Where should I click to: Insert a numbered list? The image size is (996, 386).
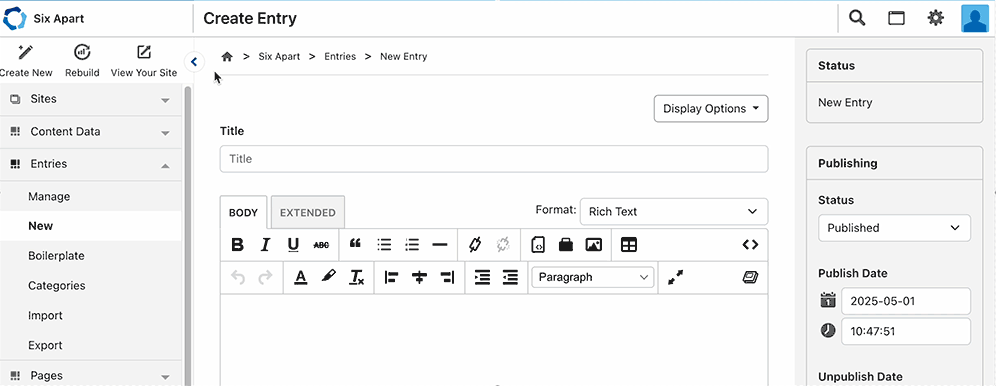pos(412,244)
